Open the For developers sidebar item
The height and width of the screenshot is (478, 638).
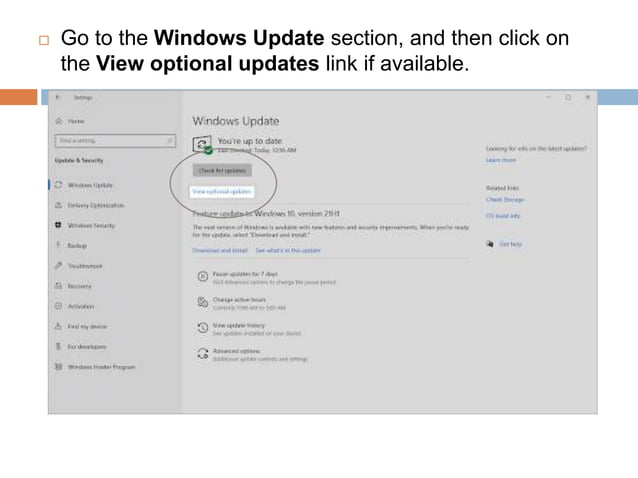tap(86, 347)
